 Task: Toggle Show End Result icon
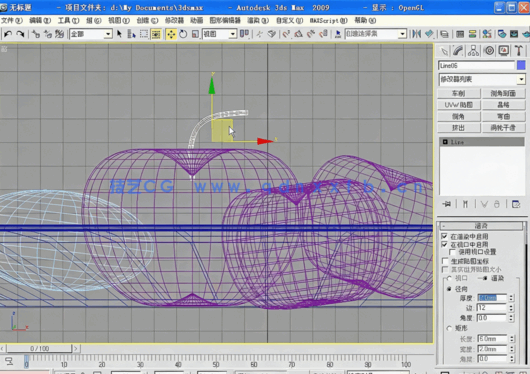point(465,204)
